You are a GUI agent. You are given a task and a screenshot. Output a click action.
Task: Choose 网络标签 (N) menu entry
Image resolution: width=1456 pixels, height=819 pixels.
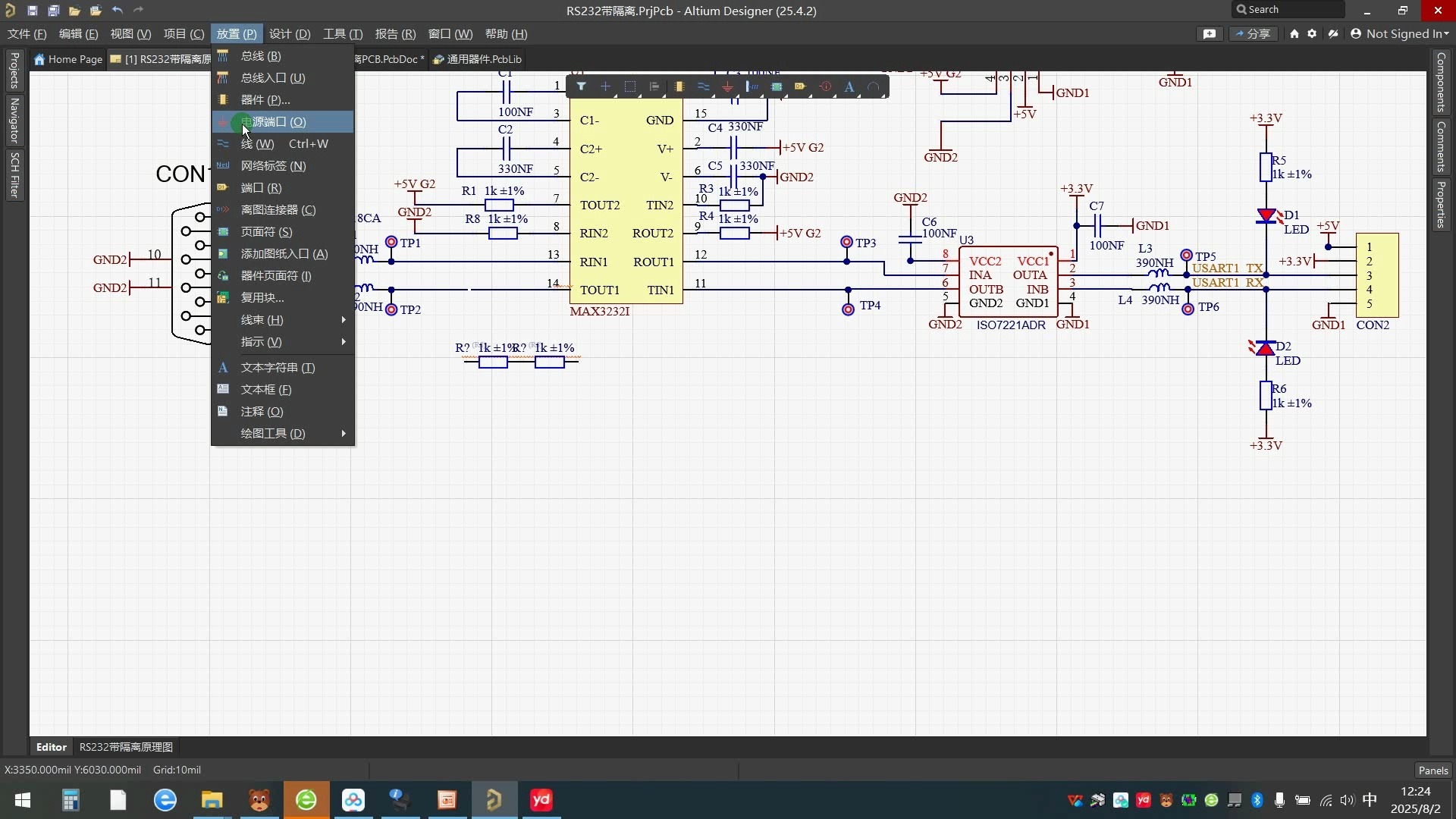point(283,166)
